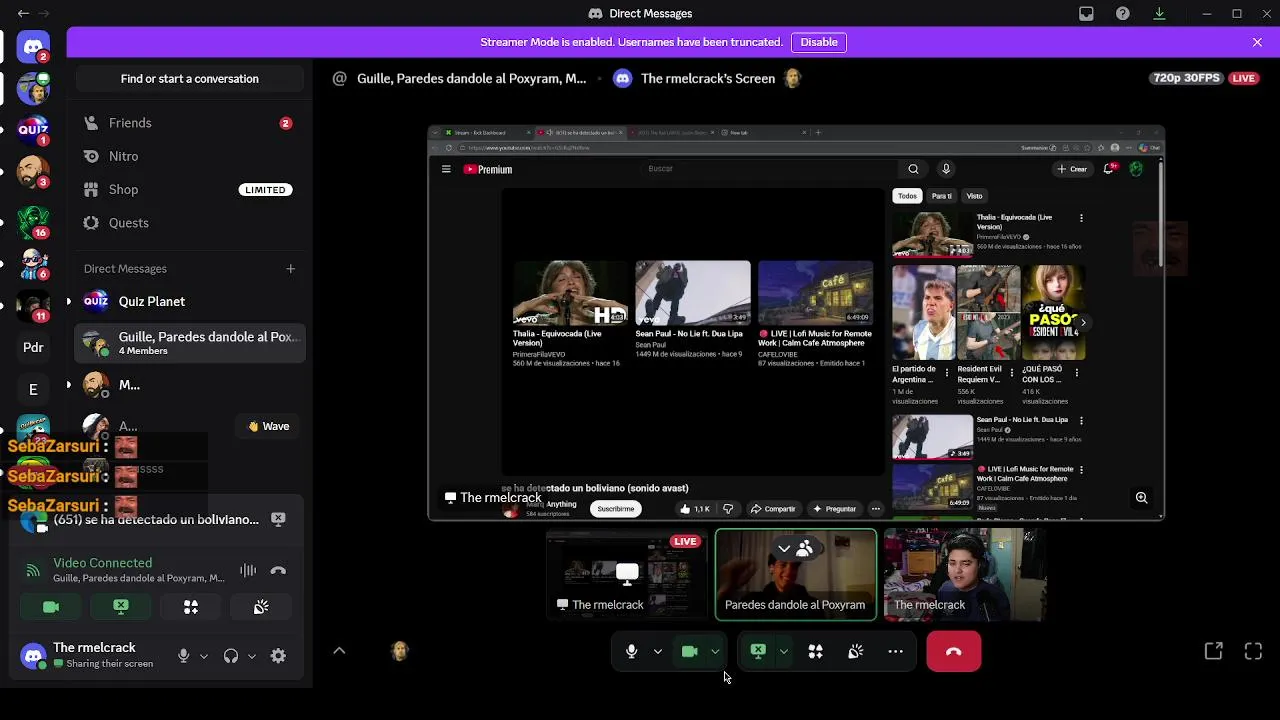This screenshot has width=1280, height=720.
Task: Toggle noise suppression waveform icon
Action: [248, 570]
